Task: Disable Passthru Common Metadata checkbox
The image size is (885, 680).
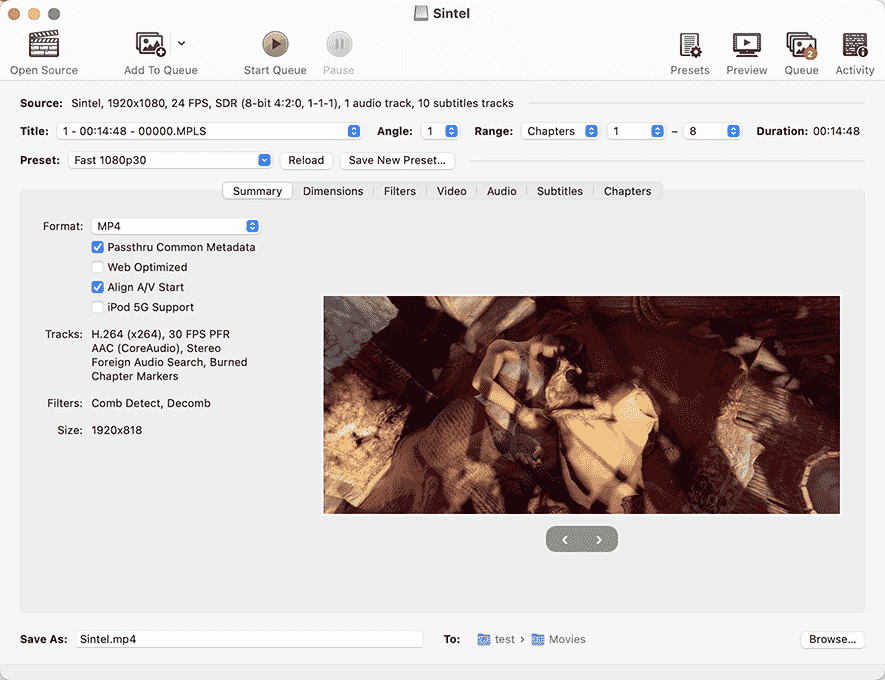Action: [98, 247]
